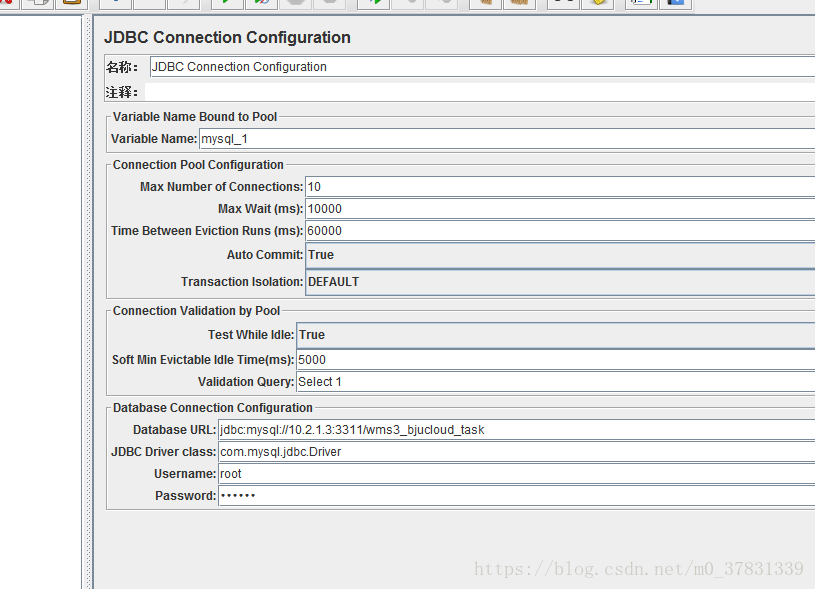Click the Max Wait (ms) field
Screen dimensions: 815x589
pos(560,209)
